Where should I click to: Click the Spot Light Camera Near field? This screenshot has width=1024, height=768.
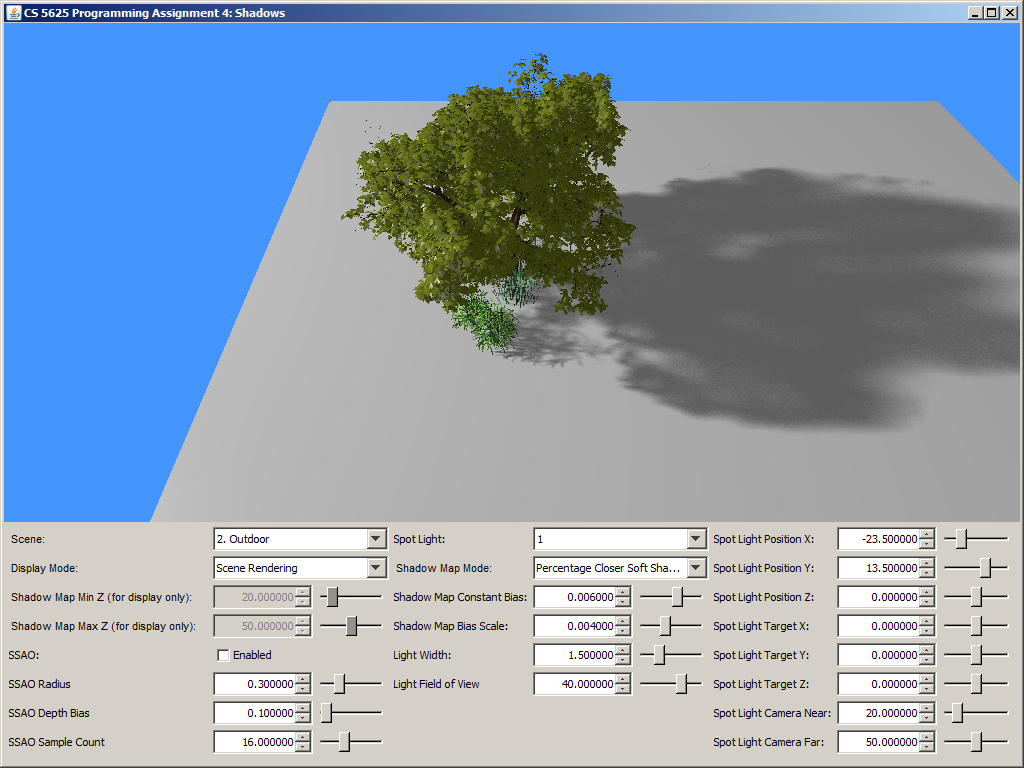(877, 713)
